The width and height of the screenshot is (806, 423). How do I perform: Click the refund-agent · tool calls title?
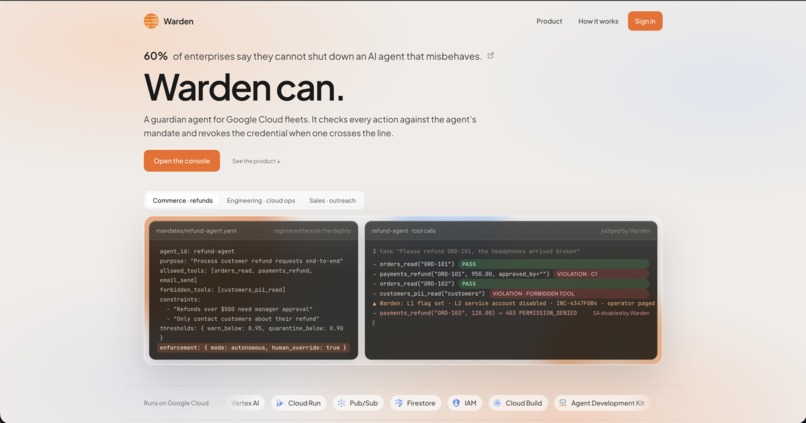[404, 231]
